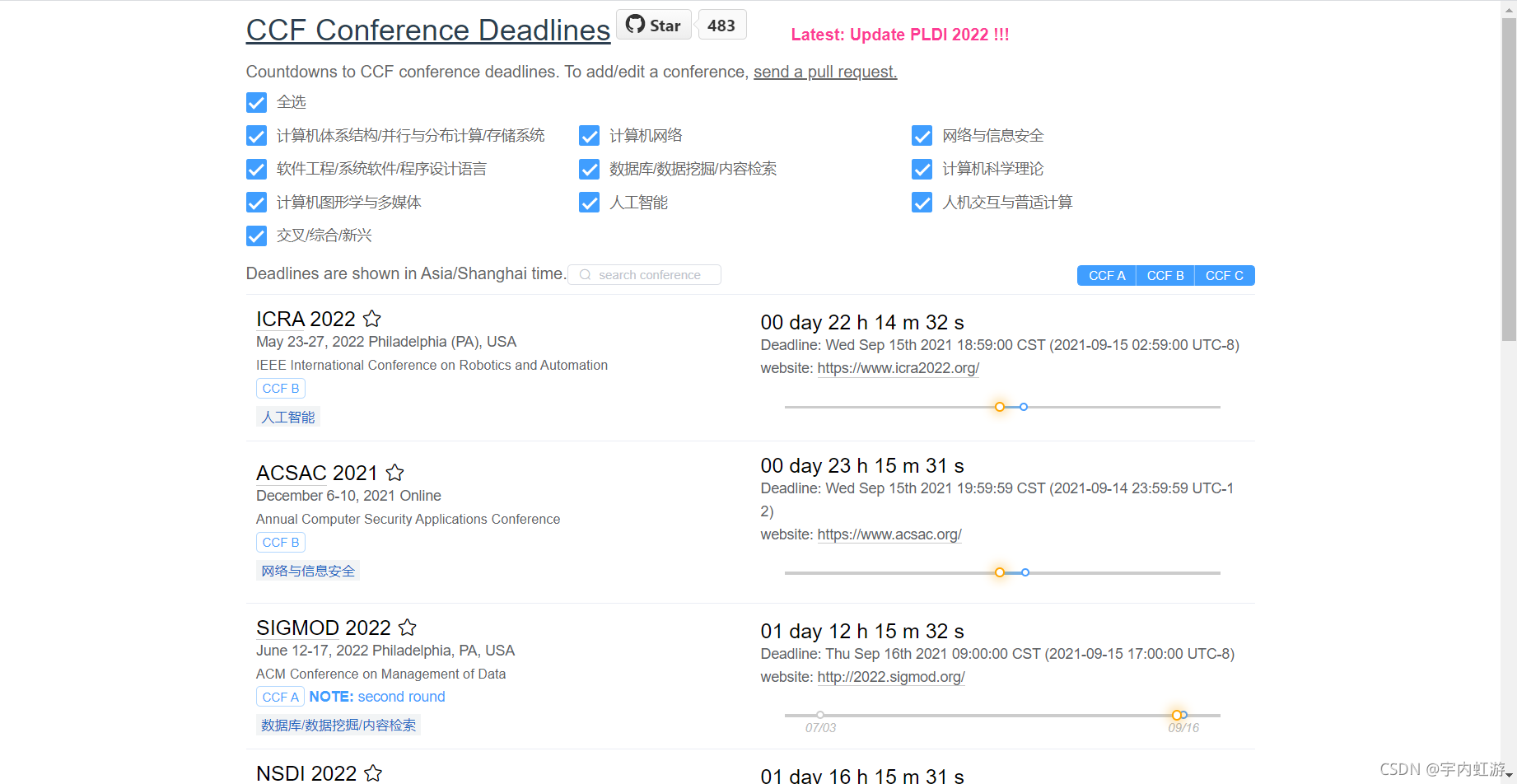The height and width of the screenshot is (784, 1517).
Task: Click the SIGMOD 2022 countdown timer text
Action: click(862, 631)
